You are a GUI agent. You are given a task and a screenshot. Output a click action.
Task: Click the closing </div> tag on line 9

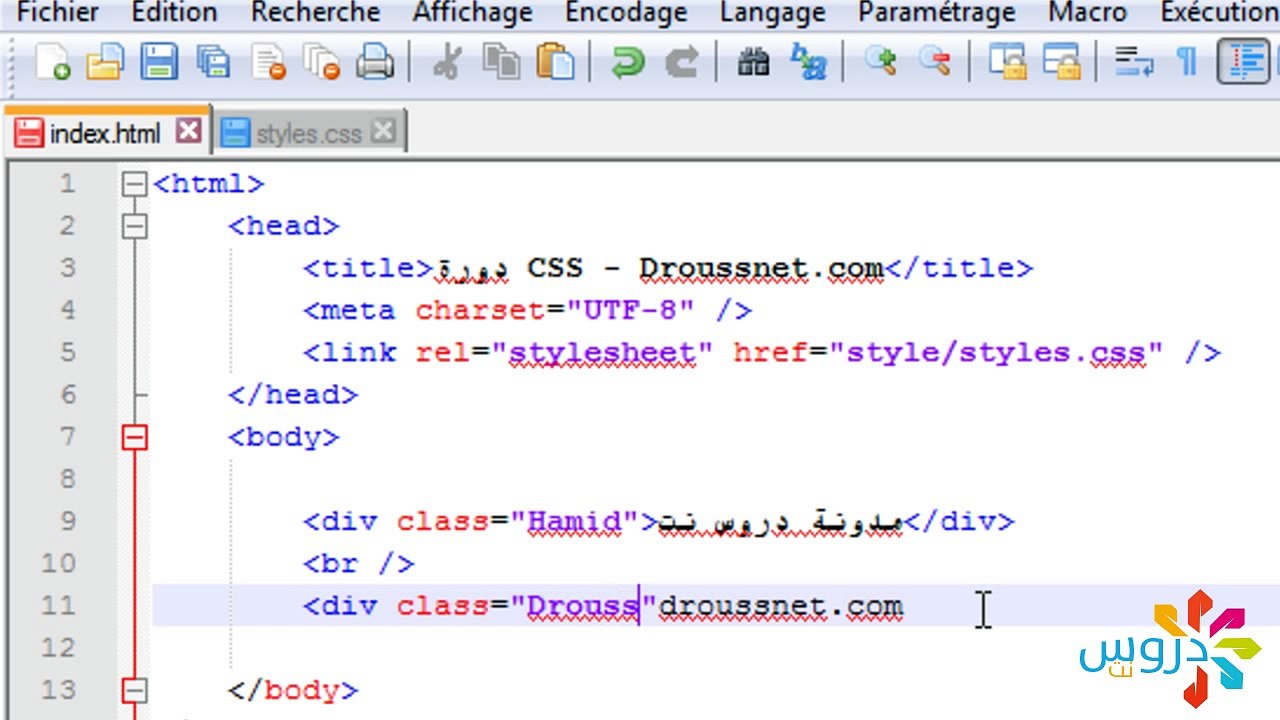click(959, 521)
